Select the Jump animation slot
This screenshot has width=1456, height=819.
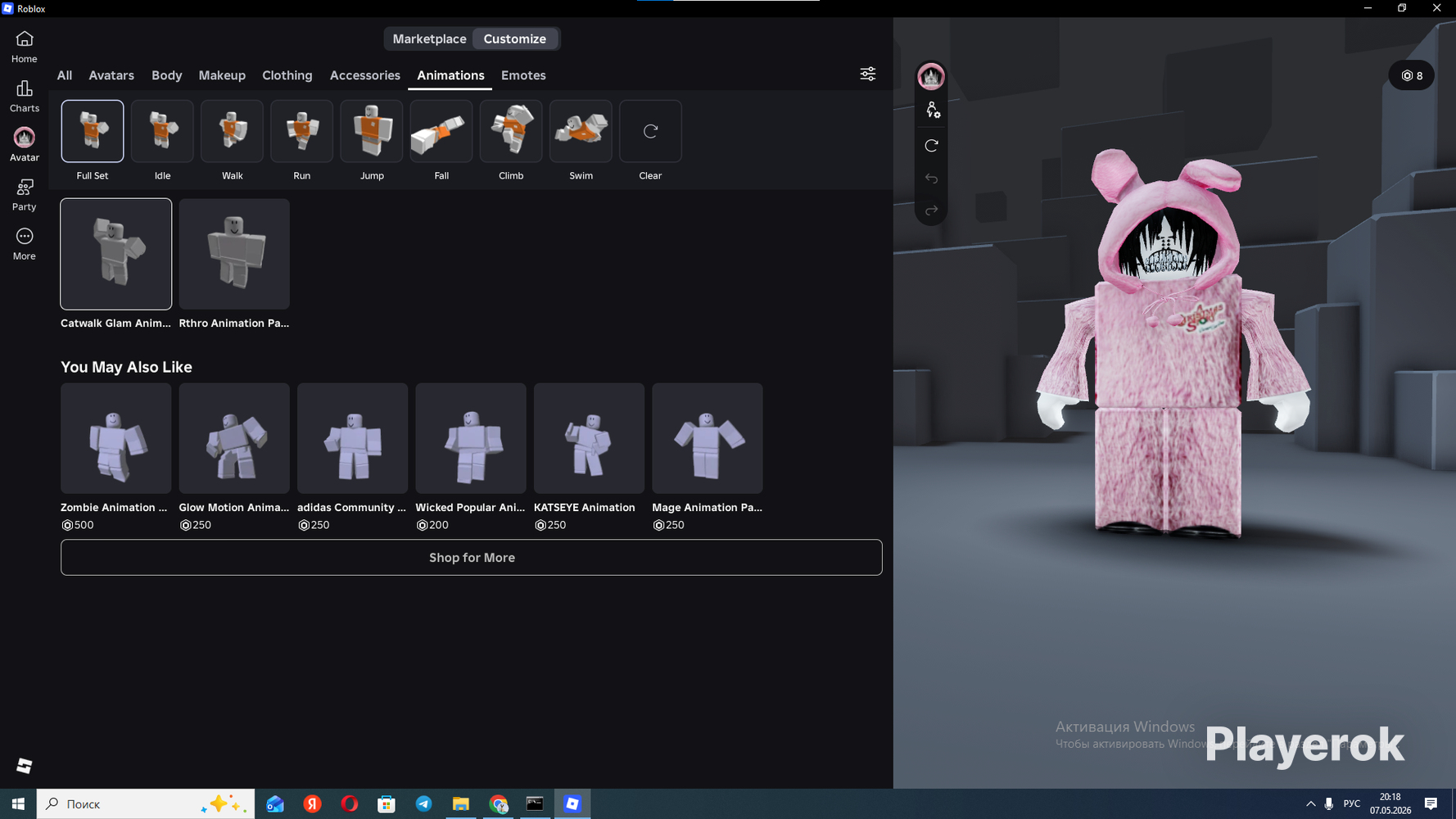pos(372,131)
